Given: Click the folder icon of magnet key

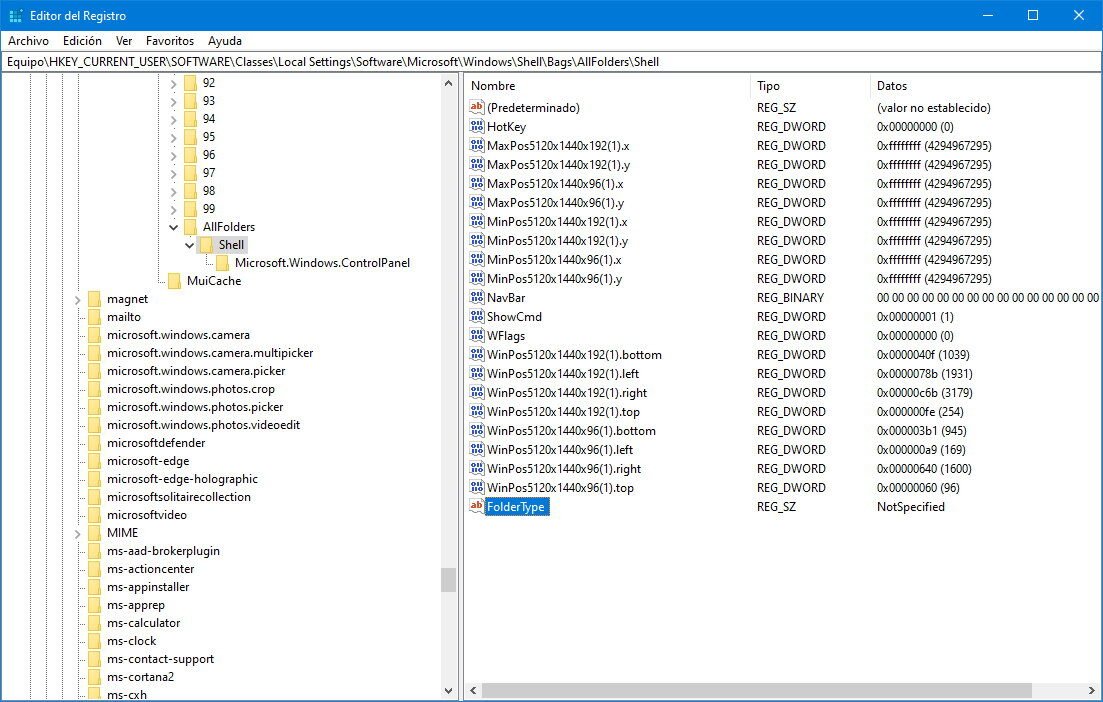Looking at the screenshot, I should 95,299.
